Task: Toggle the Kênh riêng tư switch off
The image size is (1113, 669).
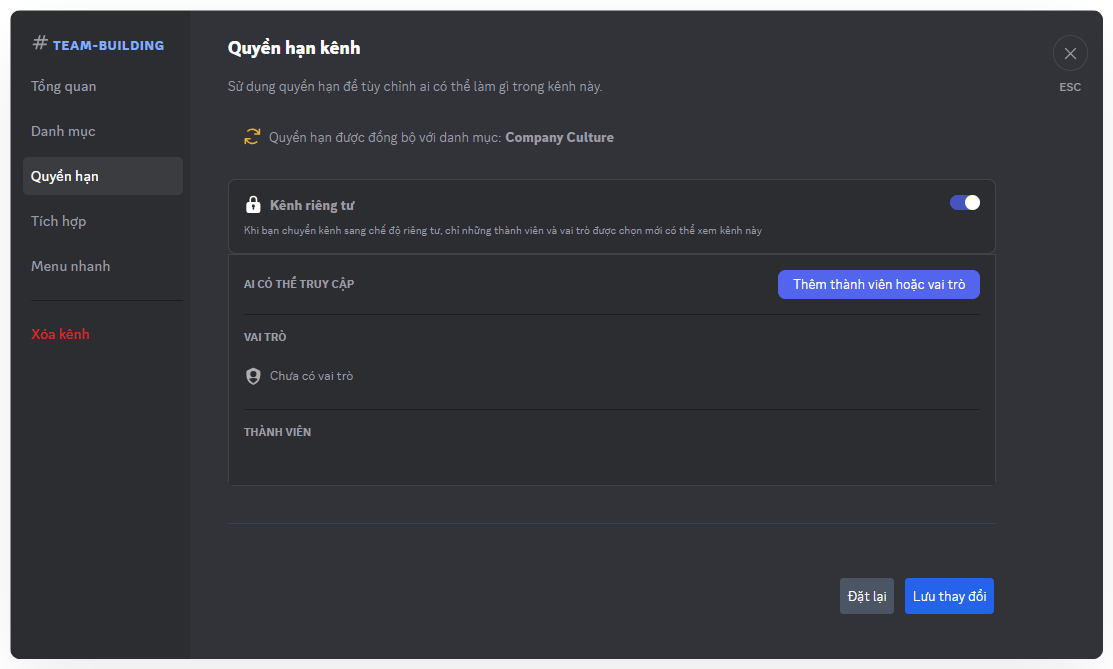Action: [x=964, y=203]
